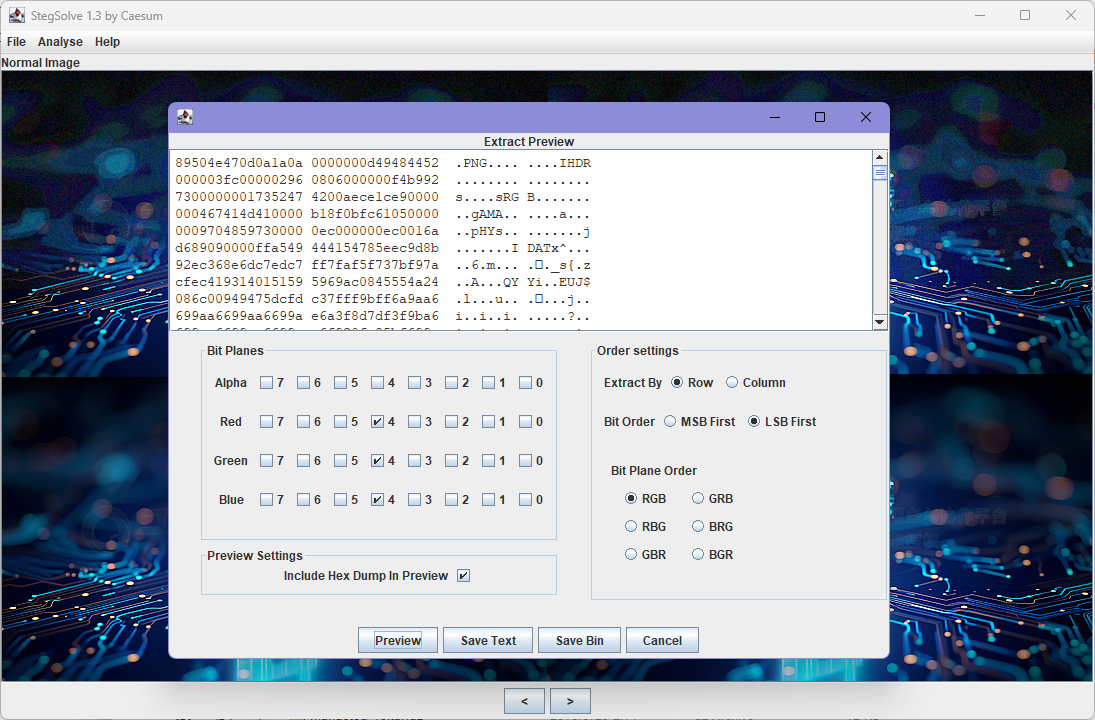Toggle Include Hex Dump In Preview

coord(463,576)
